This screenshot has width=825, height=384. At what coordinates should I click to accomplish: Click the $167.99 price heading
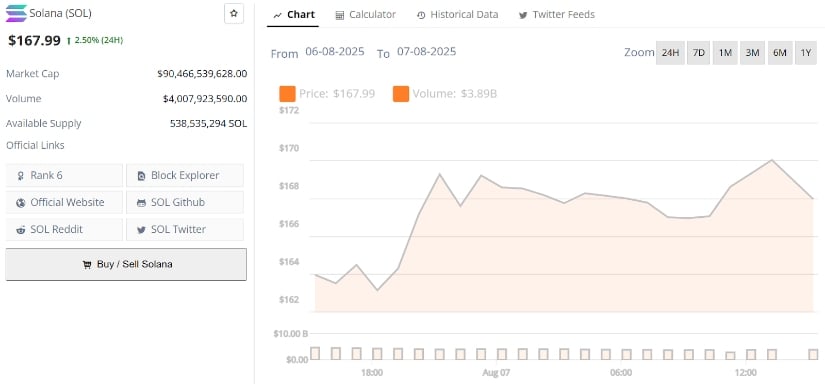pyautogui.click(x=34, y=41)
